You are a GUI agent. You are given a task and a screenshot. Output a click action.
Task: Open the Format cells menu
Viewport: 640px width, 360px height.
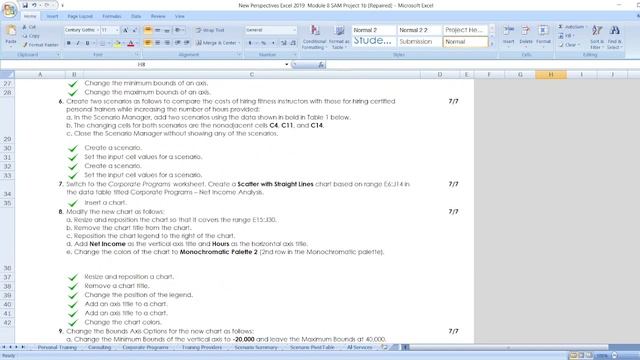543,36
